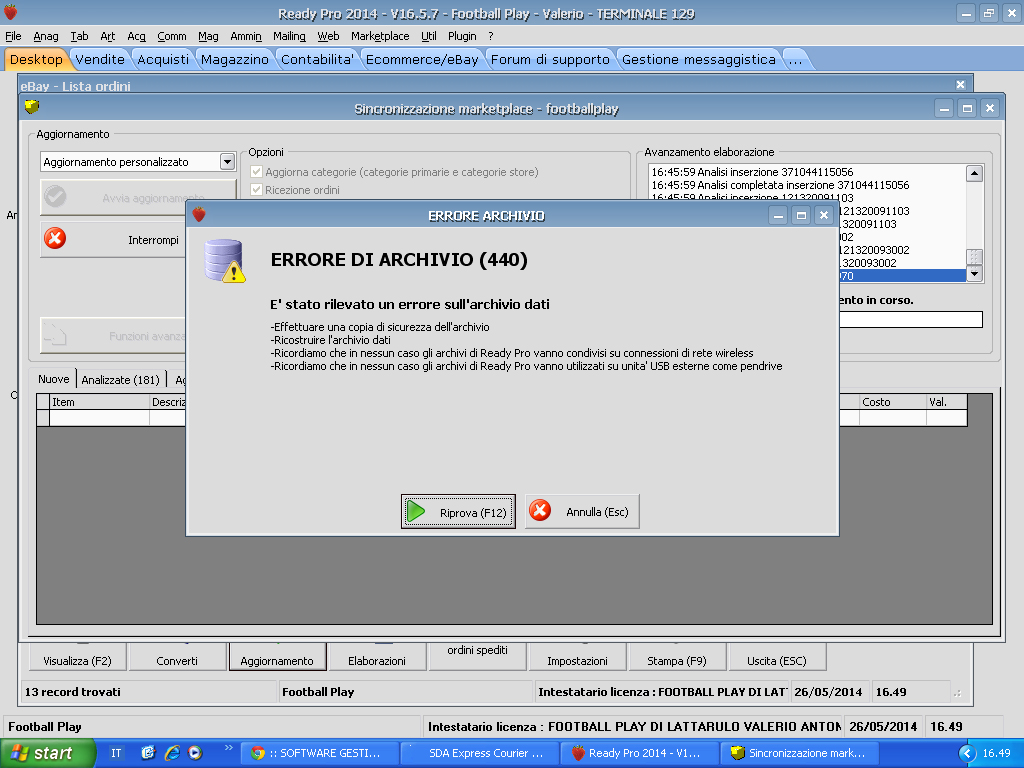Switch to the Desktop tab

coord(36,59)
